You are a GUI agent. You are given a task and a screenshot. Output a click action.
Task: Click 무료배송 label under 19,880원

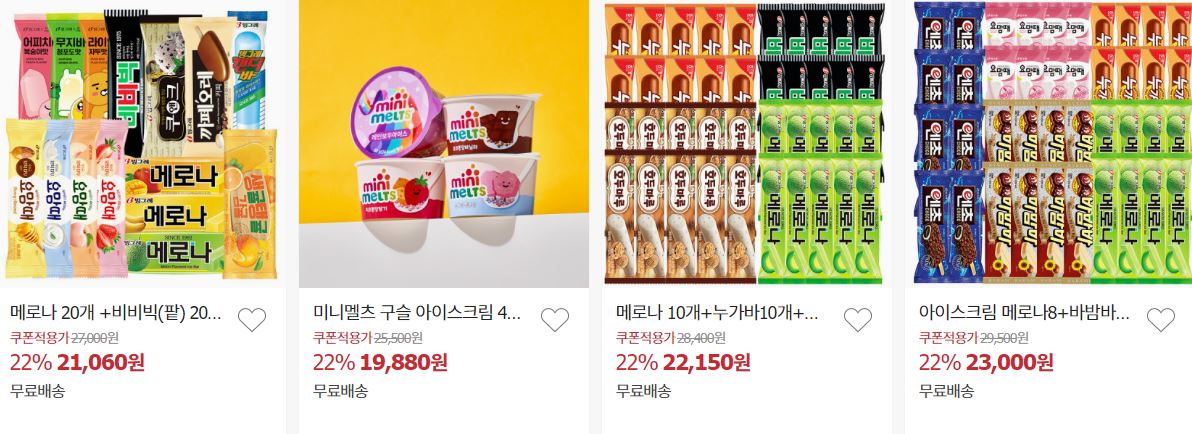[341, 391]
